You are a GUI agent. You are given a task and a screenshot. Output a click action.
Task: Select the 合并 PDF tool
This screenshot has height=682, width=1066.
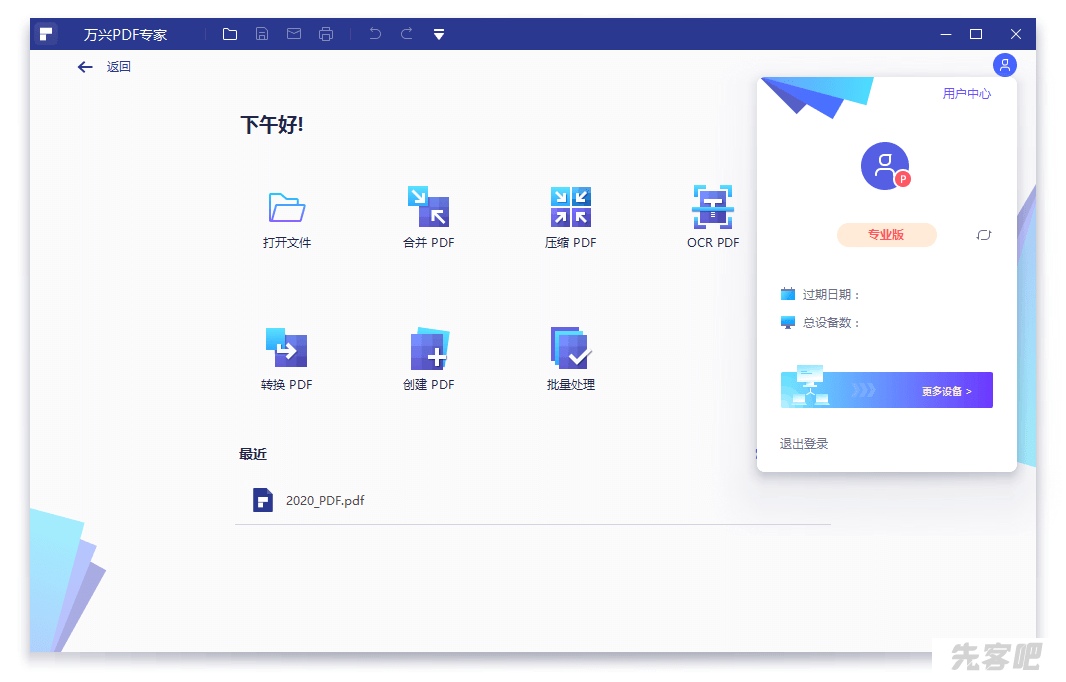tap(428, 207)
